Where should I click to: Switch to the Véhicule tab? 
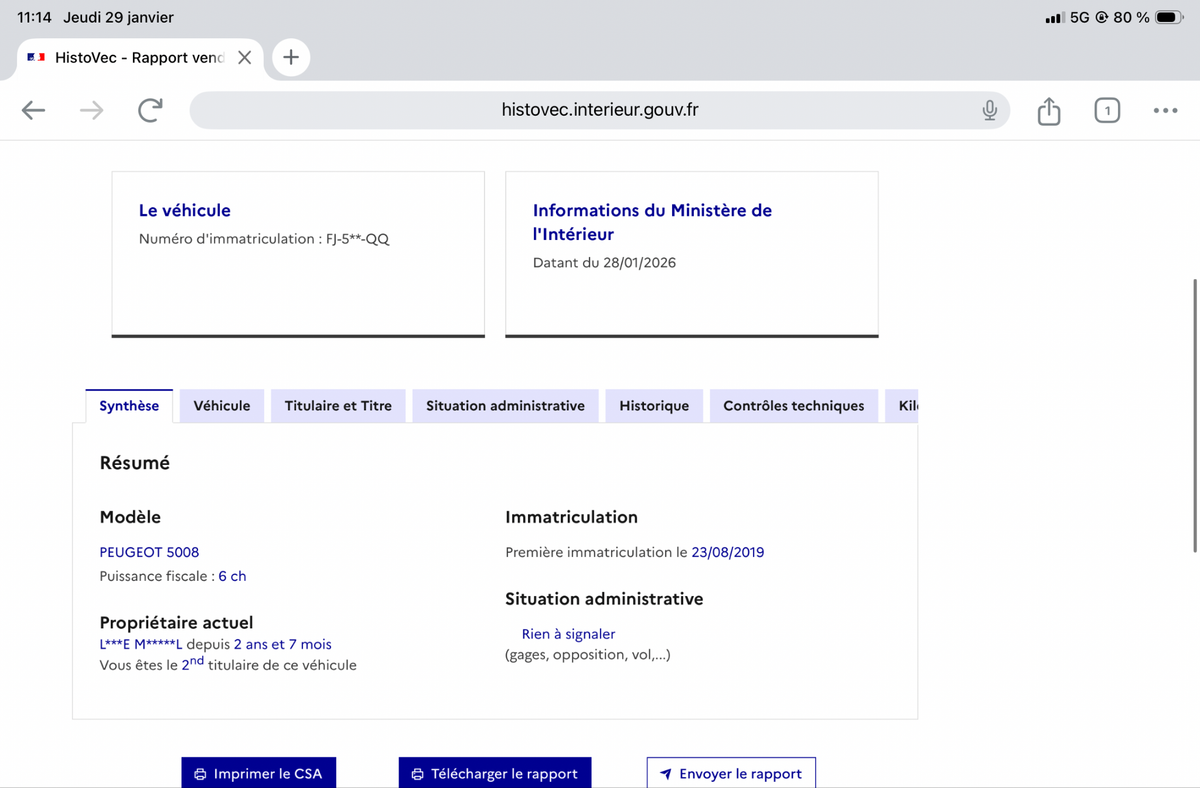click(221, 406)
